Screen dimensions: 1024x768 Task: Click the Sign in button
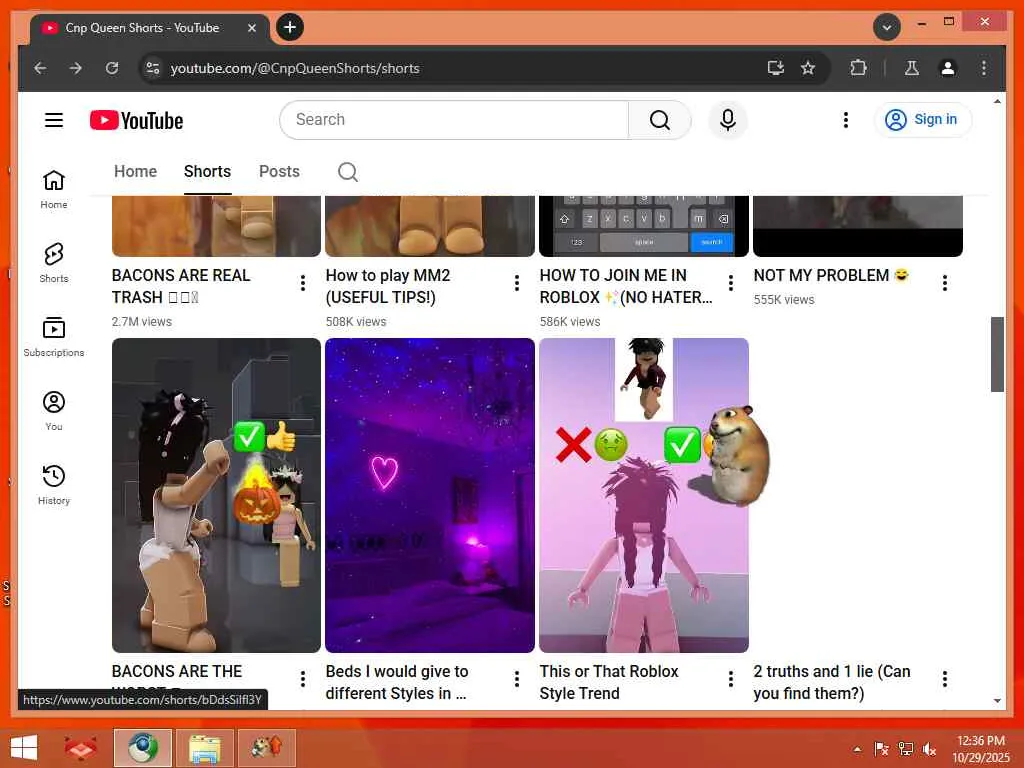click(x=922, y=120)
